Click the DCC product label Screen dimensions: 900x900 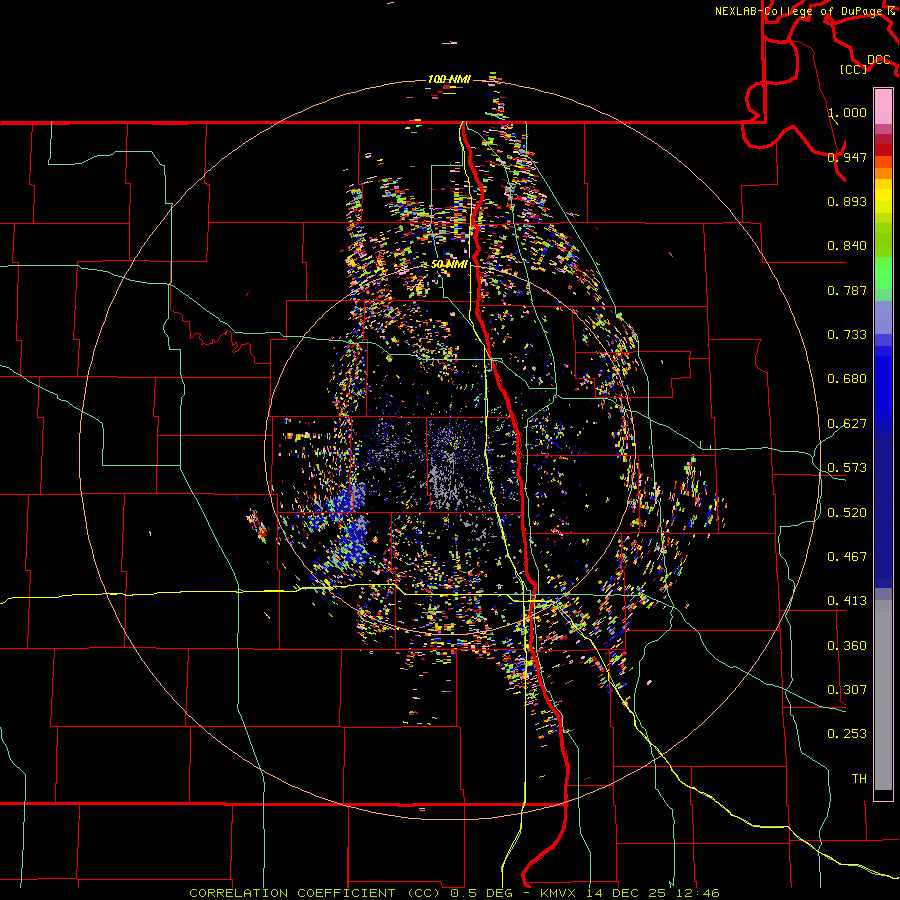click(879, 60)
